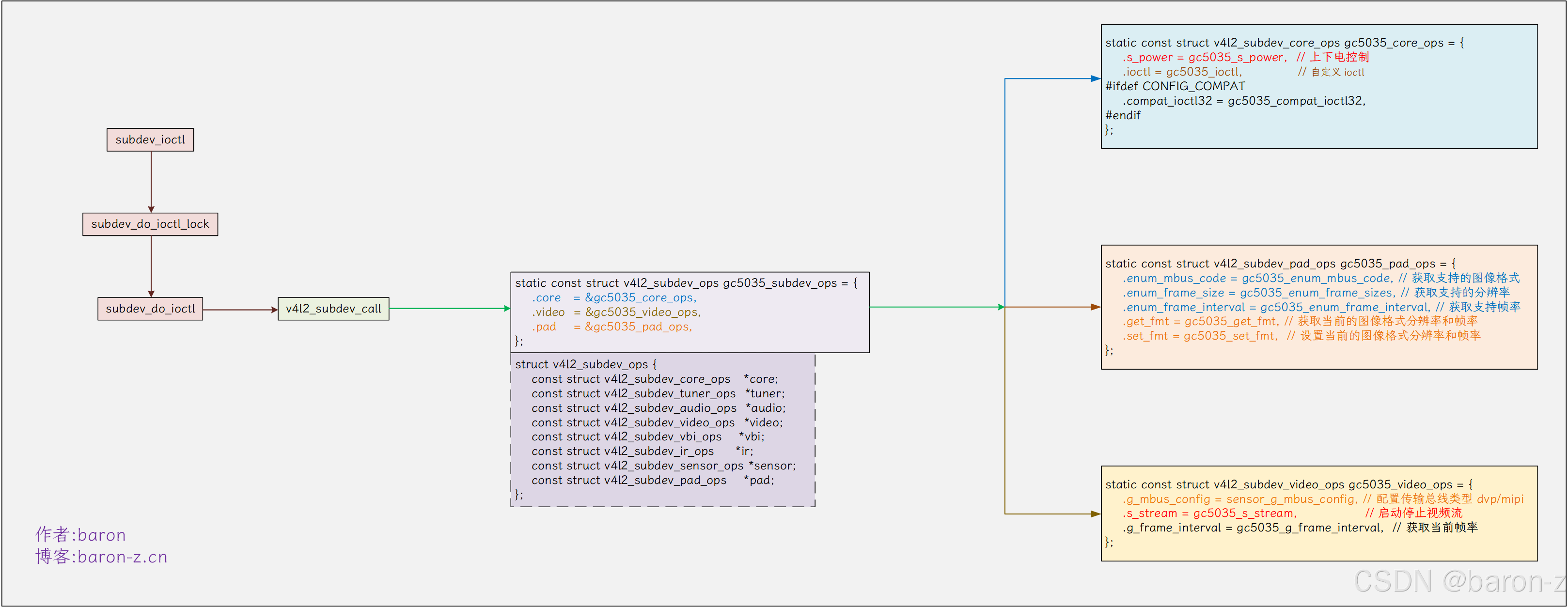Select the subdev_do_ioctl_lock box

pyautogui.click(x=150, y=224)
